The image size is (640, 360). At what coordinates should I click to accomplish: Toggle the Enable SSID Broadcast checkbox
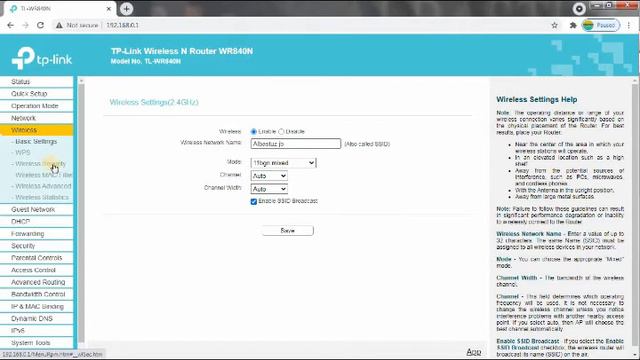[254, 202]
